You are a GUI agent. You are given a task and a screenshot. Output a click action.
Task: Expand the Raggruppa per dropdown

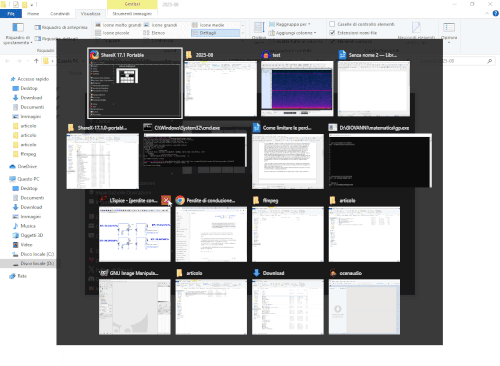point(290,24)
